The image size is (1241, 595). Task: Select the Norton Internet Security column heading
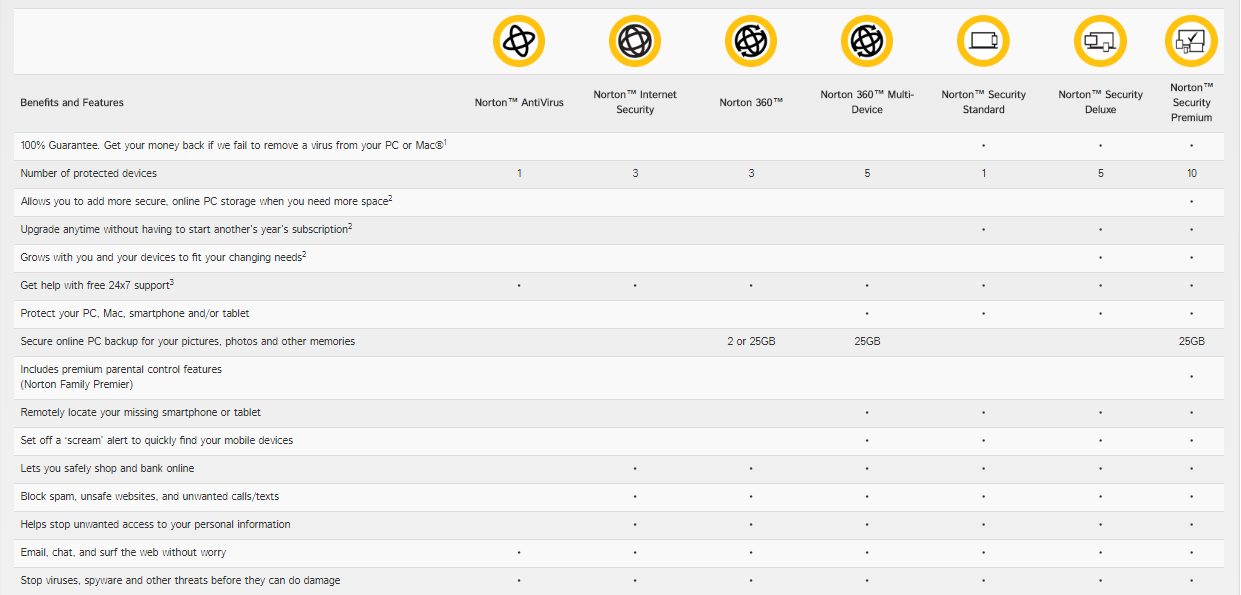click(x=635, y=102)
